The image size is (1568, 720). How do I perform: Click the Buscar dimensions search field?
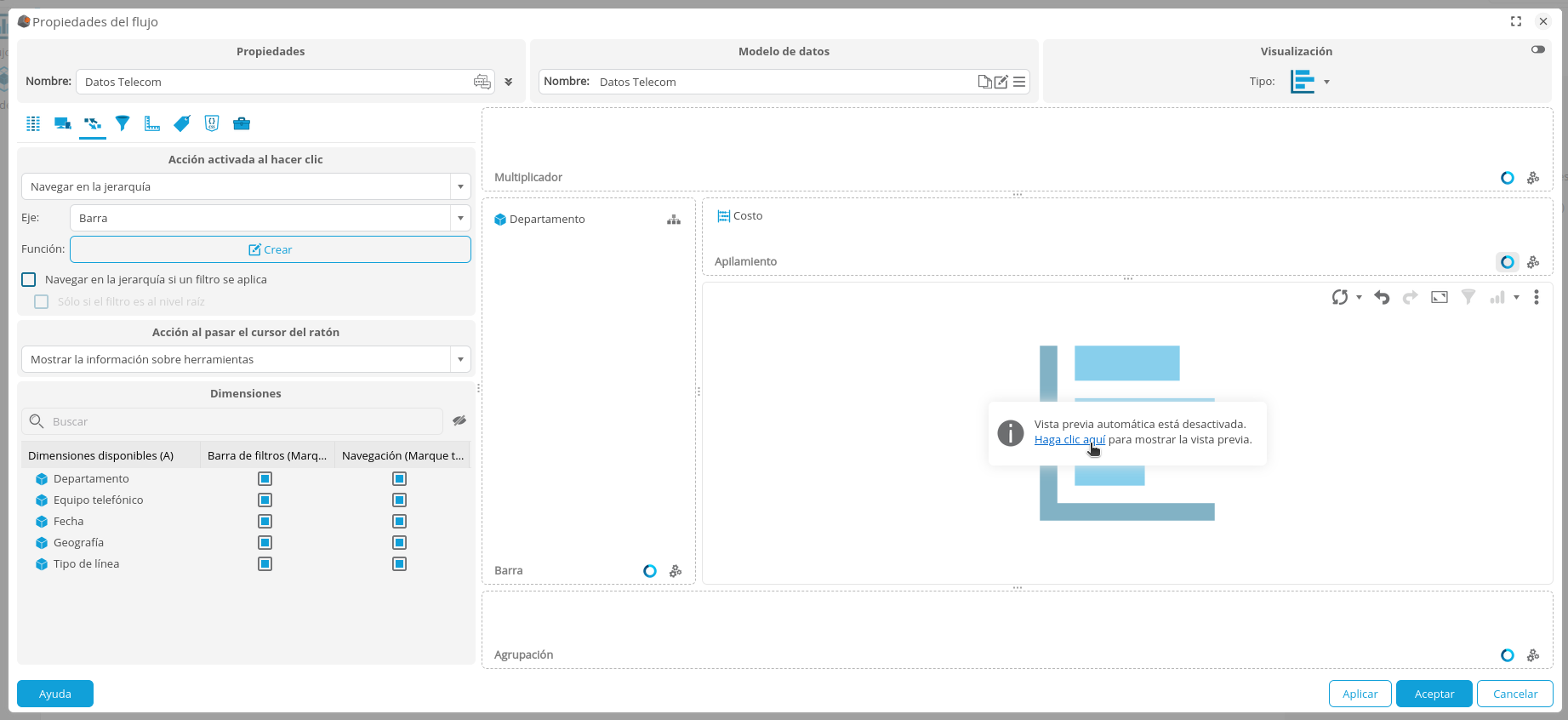242,422
